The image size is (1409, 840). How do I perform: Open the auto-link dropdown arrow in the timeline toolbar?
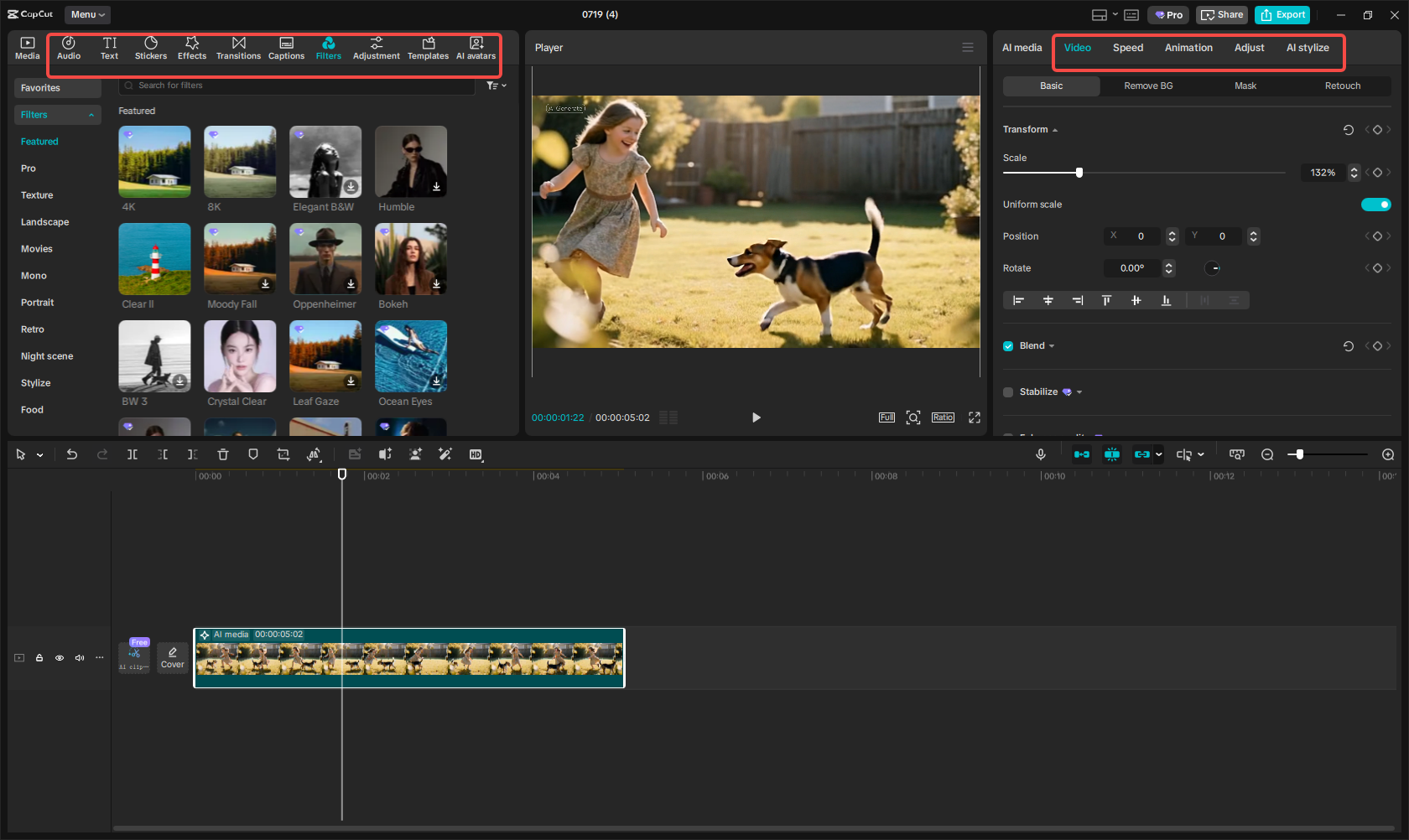[x=1160, y=454]
